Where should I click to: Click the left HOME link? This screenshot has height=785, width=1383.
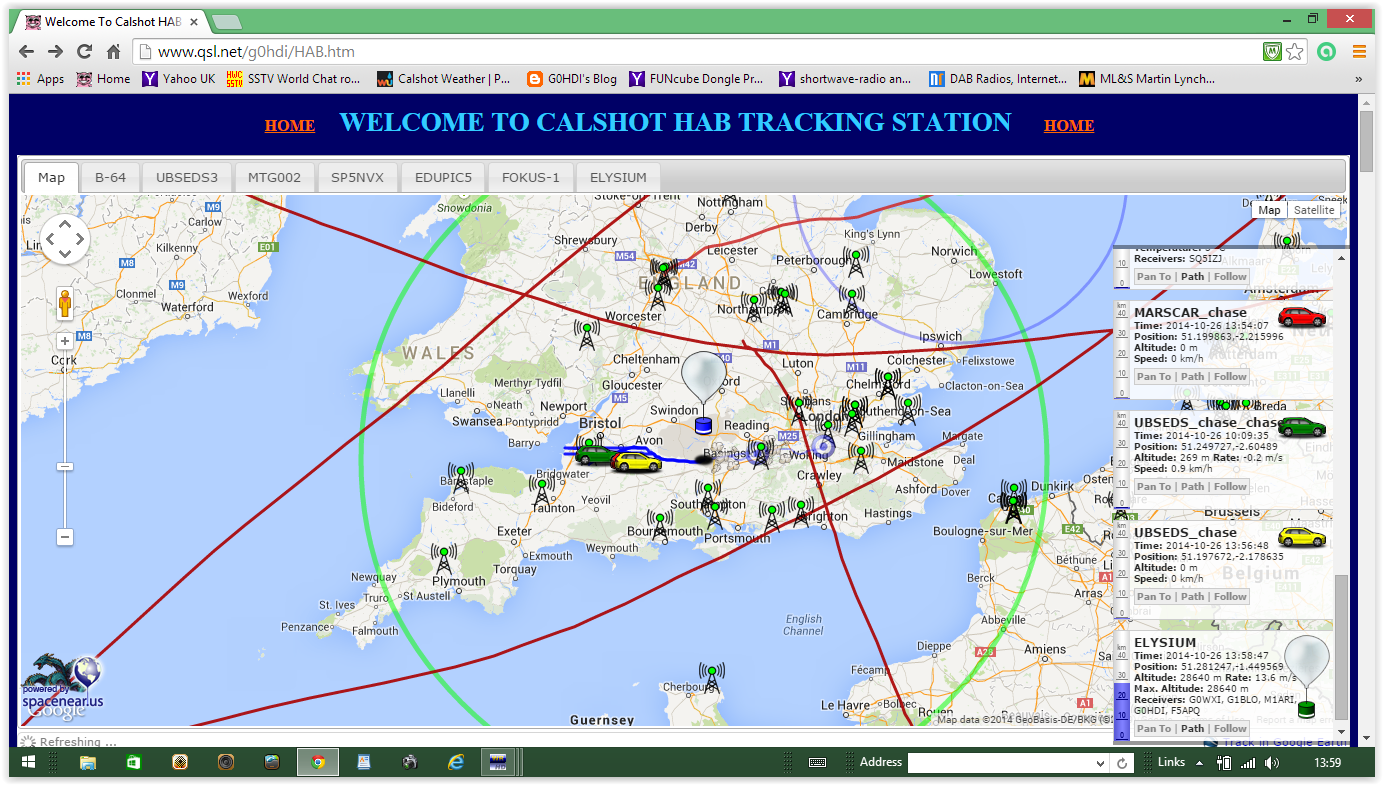(290, 126)
